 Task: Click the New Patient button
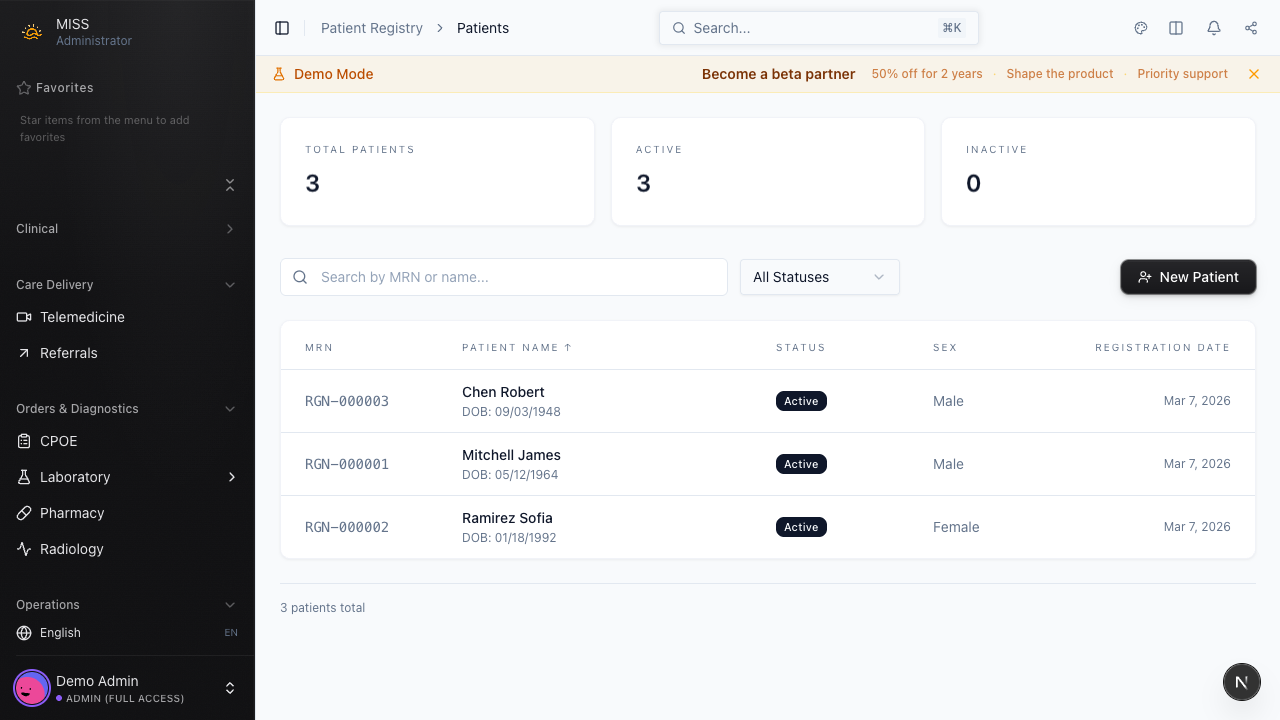coord(1188,277)
